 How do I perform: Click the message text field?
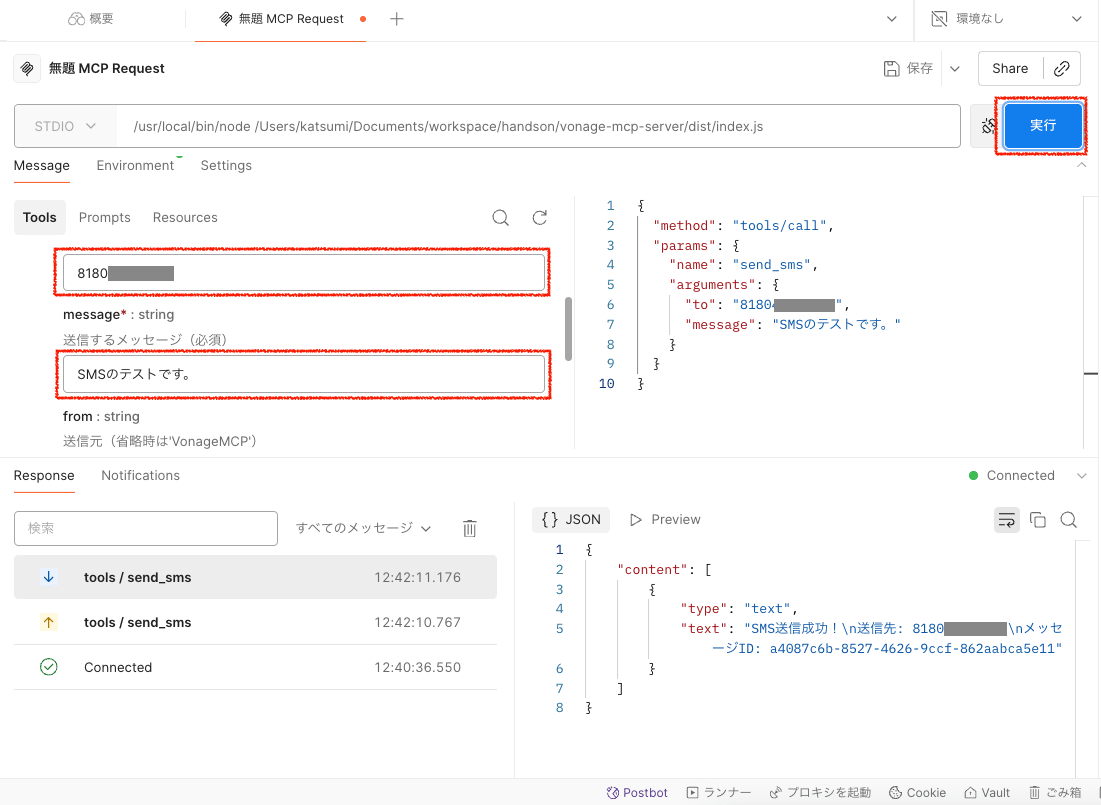303,374
